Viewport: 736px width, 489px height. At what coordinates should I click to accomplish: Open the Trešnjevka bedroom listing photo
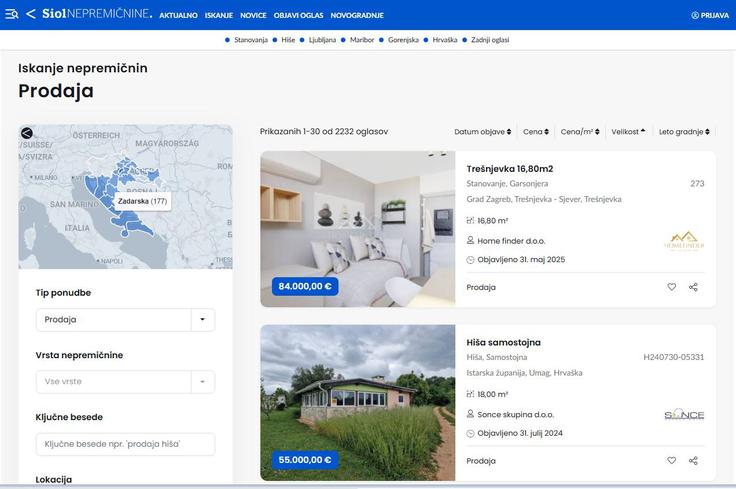pyautogui.click(x=358, y=229)
